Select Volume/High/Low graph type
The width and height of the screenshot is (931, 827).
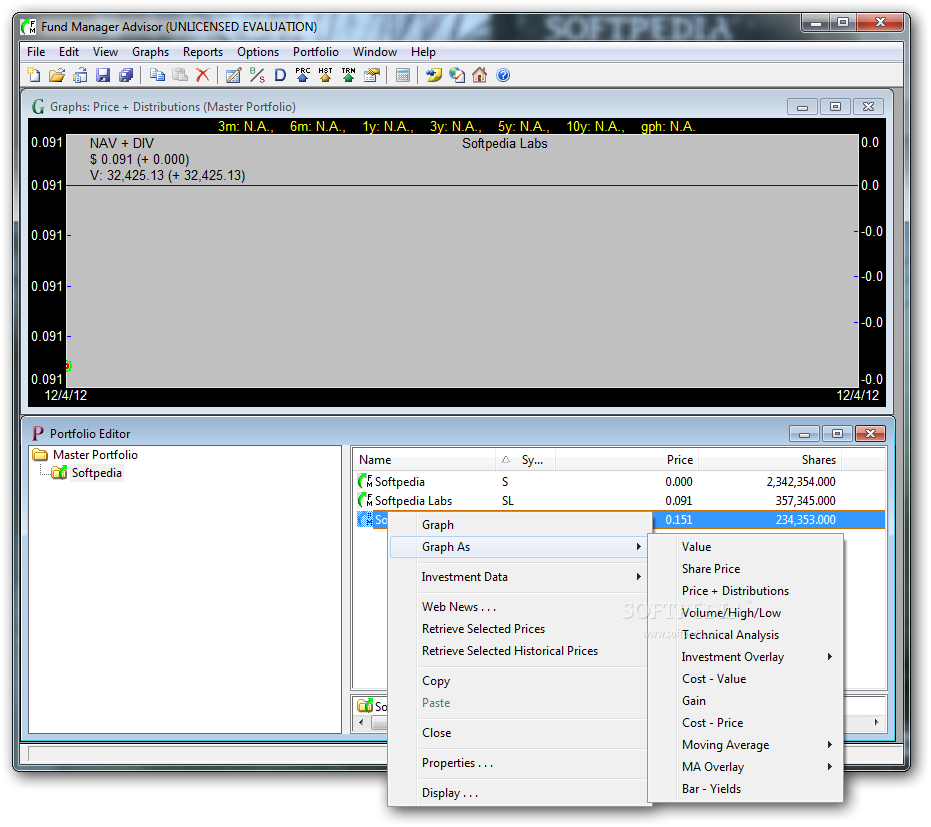pyautogui.click(x=745, y=613)
